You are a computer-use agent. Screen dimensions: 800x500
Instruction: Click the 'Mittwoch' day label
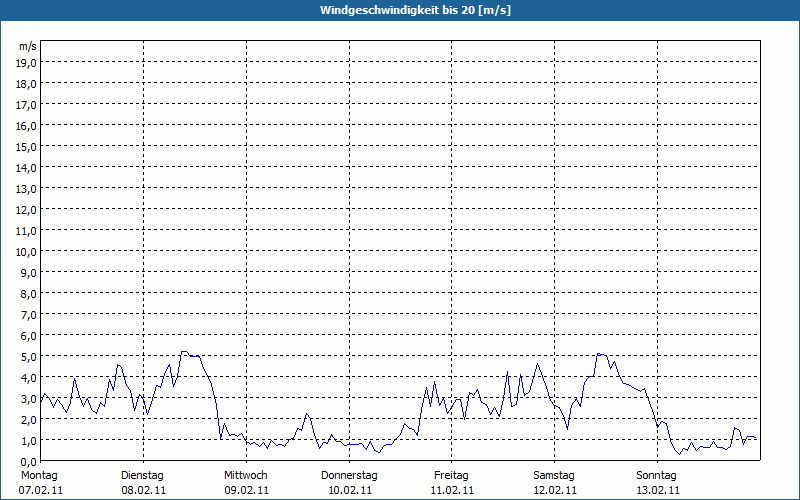(x=246, y=476)
